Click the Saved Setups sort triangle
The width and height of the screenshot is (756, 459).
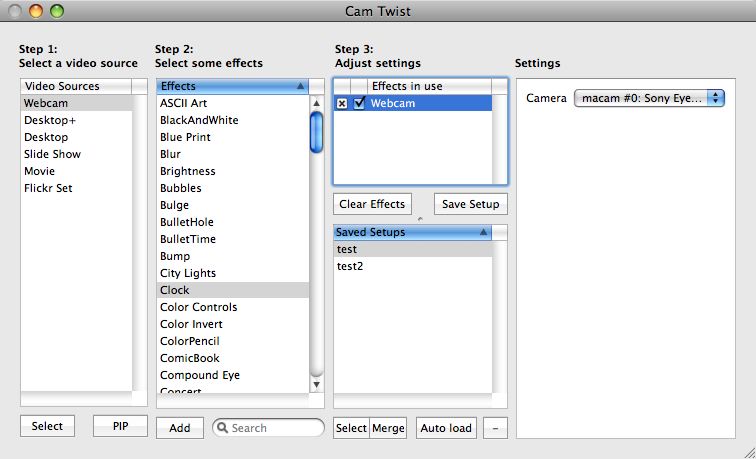pyautogui.click(x=484, y=232)
